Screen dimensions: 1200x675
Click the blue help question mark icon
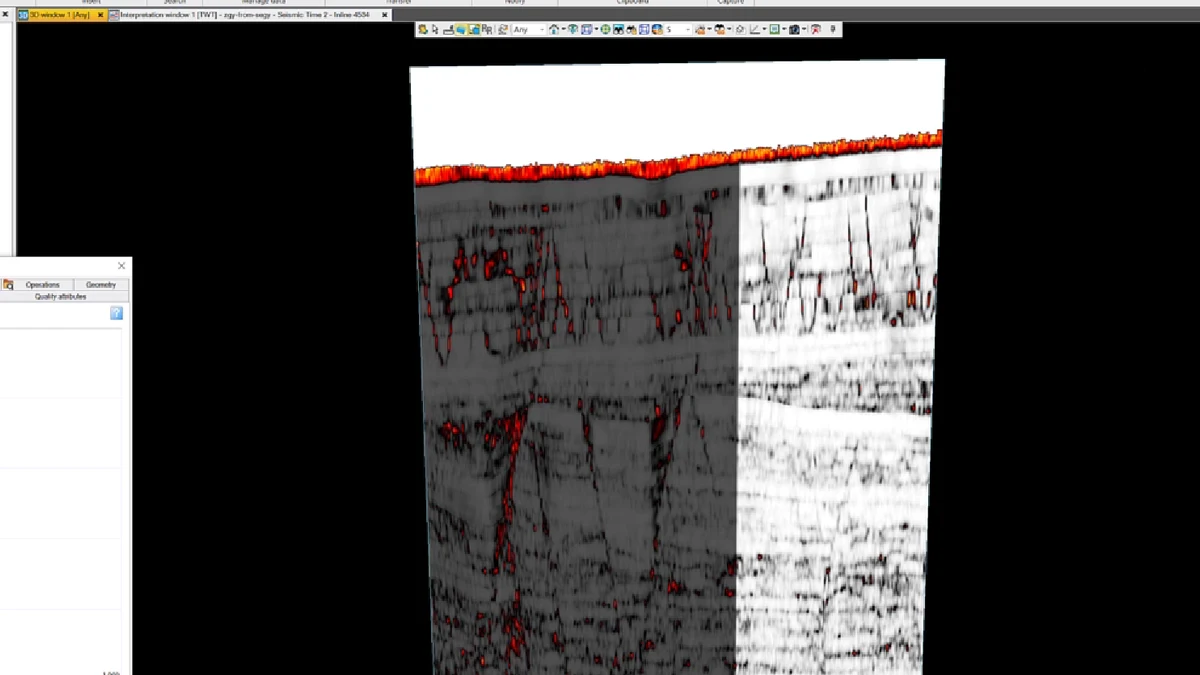point(116,314)
